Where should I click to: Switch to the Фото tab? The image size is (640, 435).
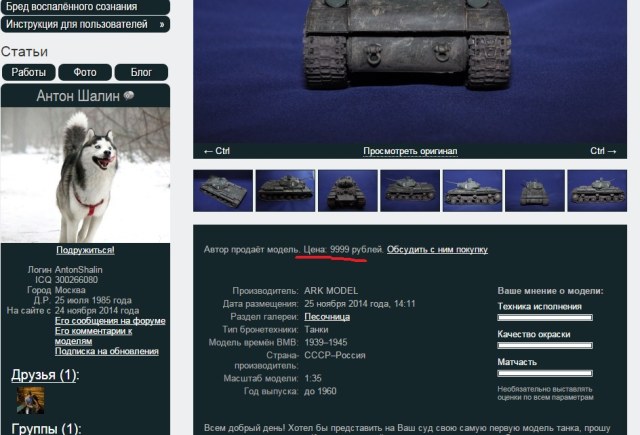pos(85,72)
